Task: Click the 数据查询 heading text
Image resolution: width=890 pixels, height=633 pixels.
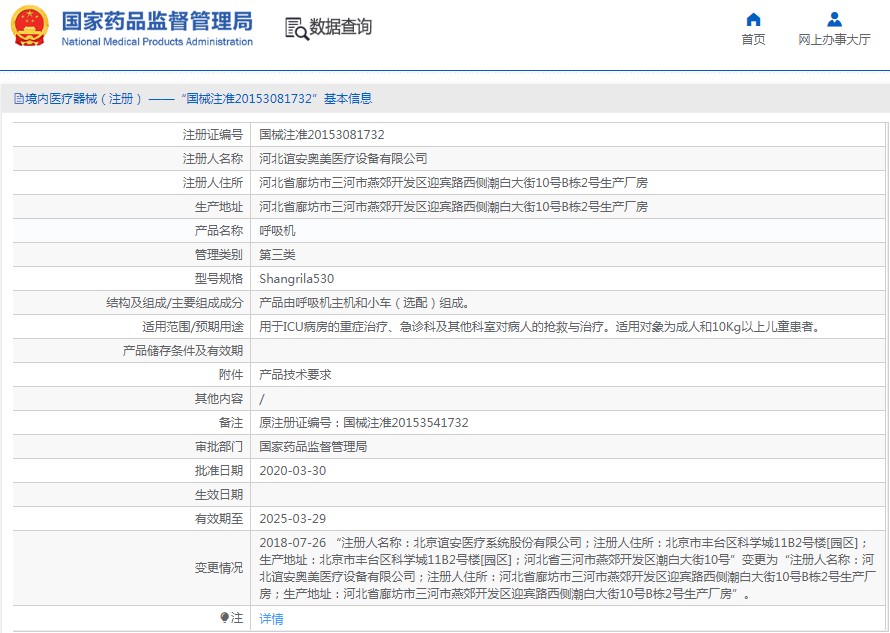Action: [x=341, y=27]
